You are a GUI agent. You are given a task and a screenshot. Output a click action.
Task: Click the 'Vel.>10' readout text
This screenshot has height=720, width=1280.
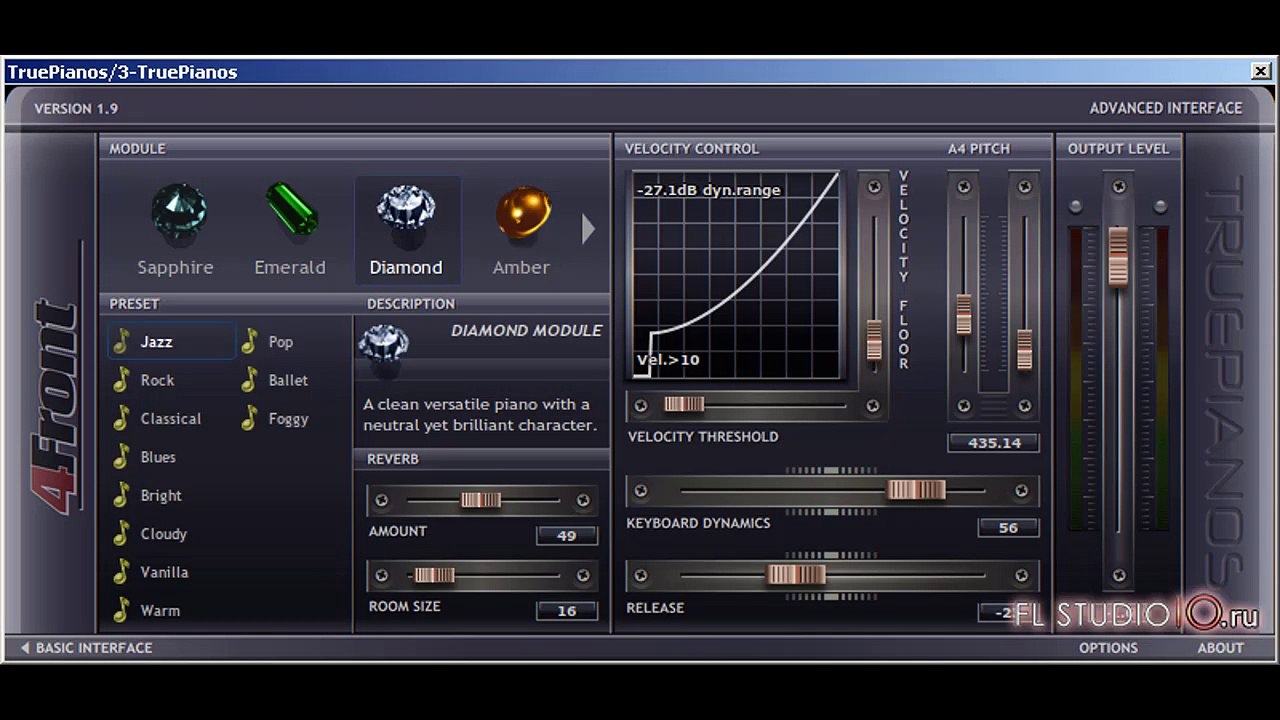(668, 360)
